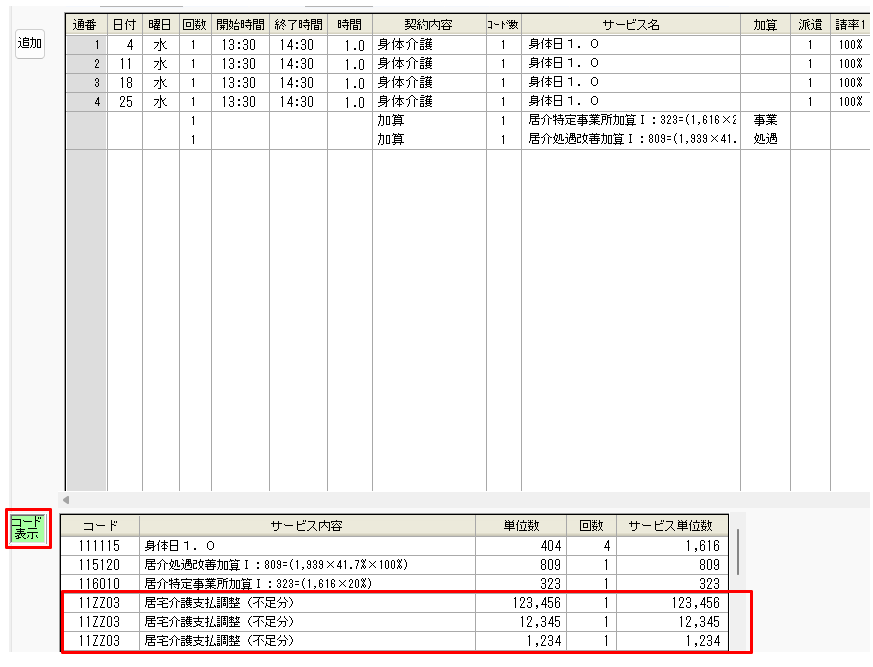Screen dimensions: 873x667
Task: Click the 追加 button to add a new row
Action: pyautogui.click(x=29, y=44)
